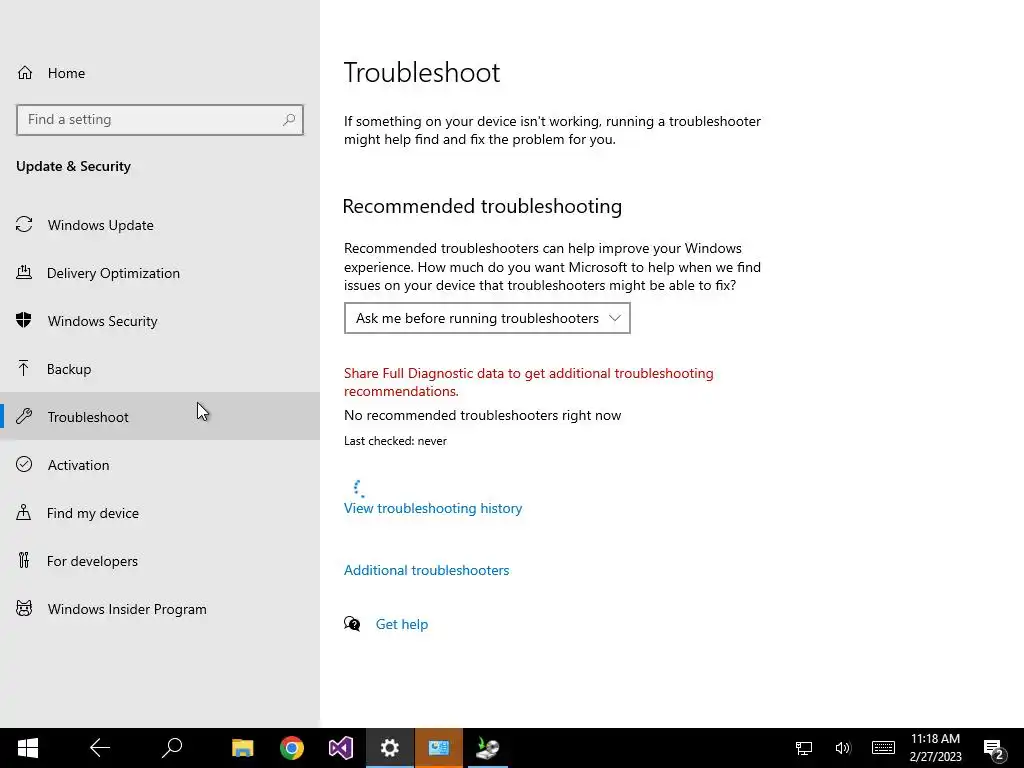Click the Backup arrow icon
Viewport: 1024px width, 768px height.
click(24, 368)
